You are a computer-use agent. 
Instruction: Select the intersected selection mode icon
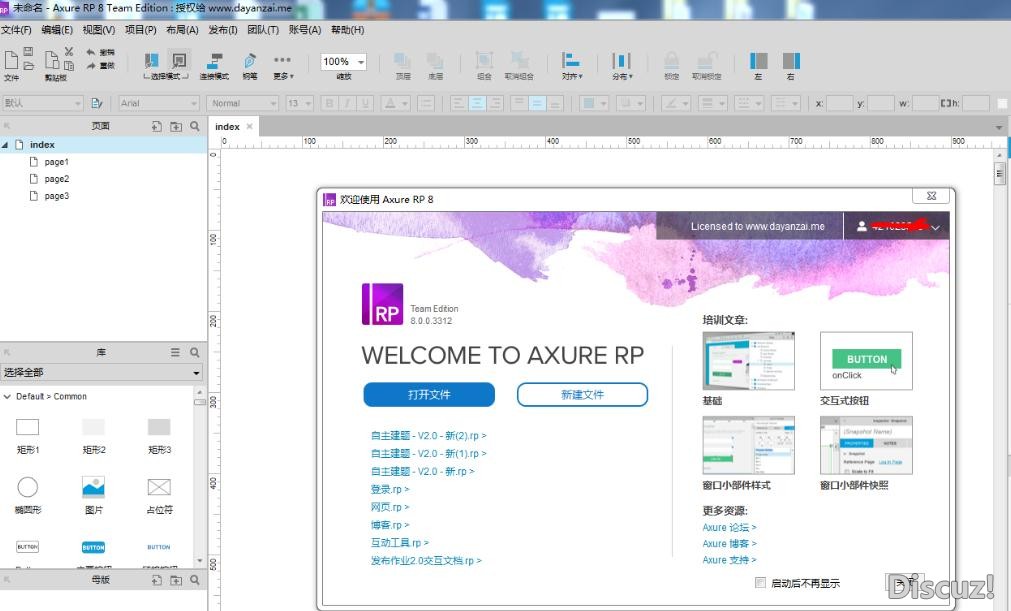pyautogui.click(x=152, y=61)
